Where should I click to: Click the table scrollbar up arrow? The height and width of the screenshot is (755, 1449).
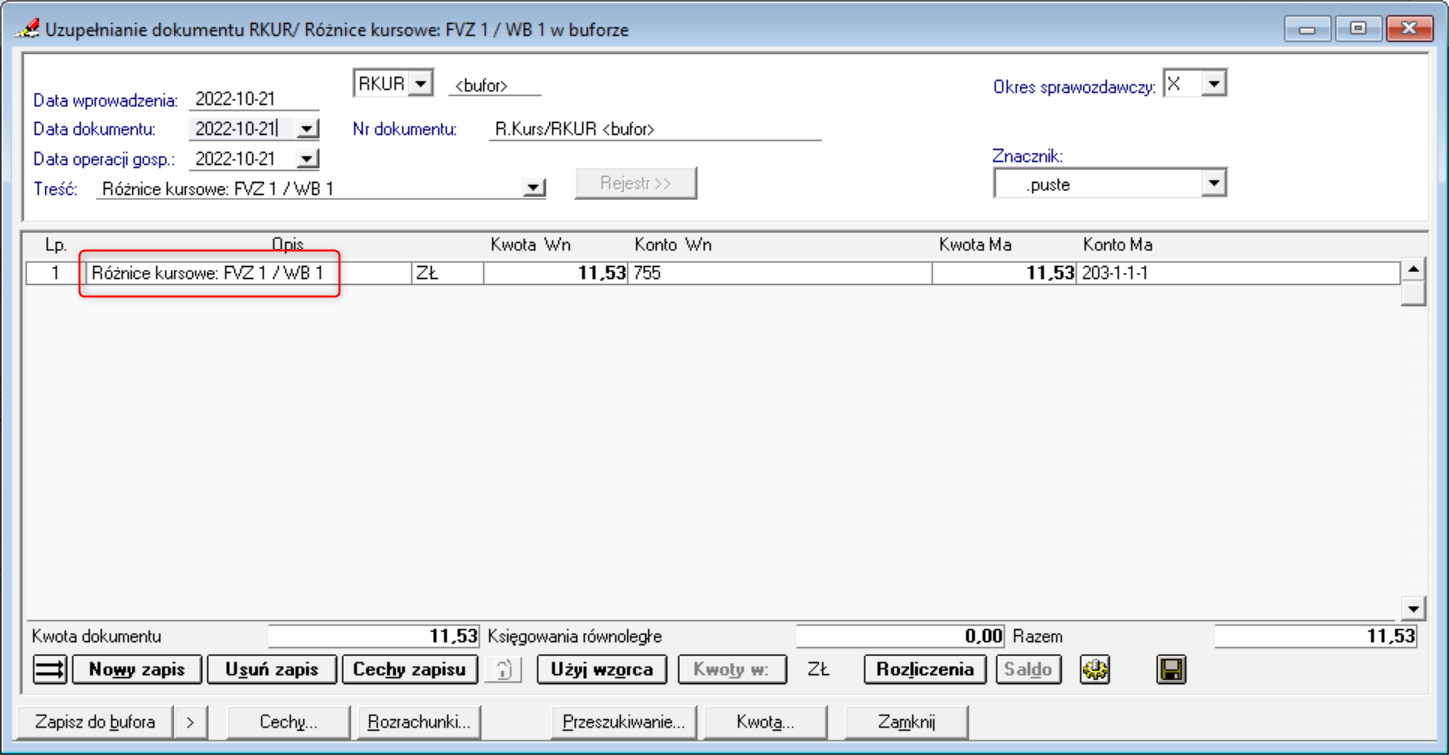1413,269
